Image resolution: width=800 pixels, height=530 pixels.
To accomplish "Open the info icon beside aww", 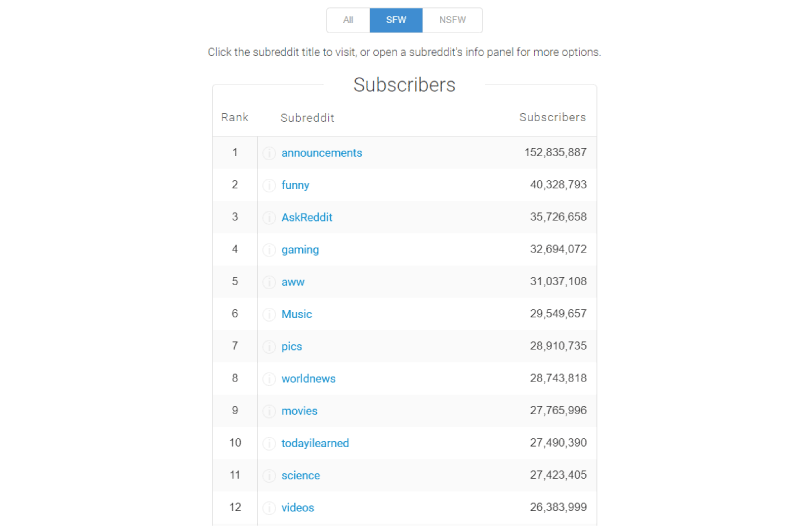I will tap(269, 282).
